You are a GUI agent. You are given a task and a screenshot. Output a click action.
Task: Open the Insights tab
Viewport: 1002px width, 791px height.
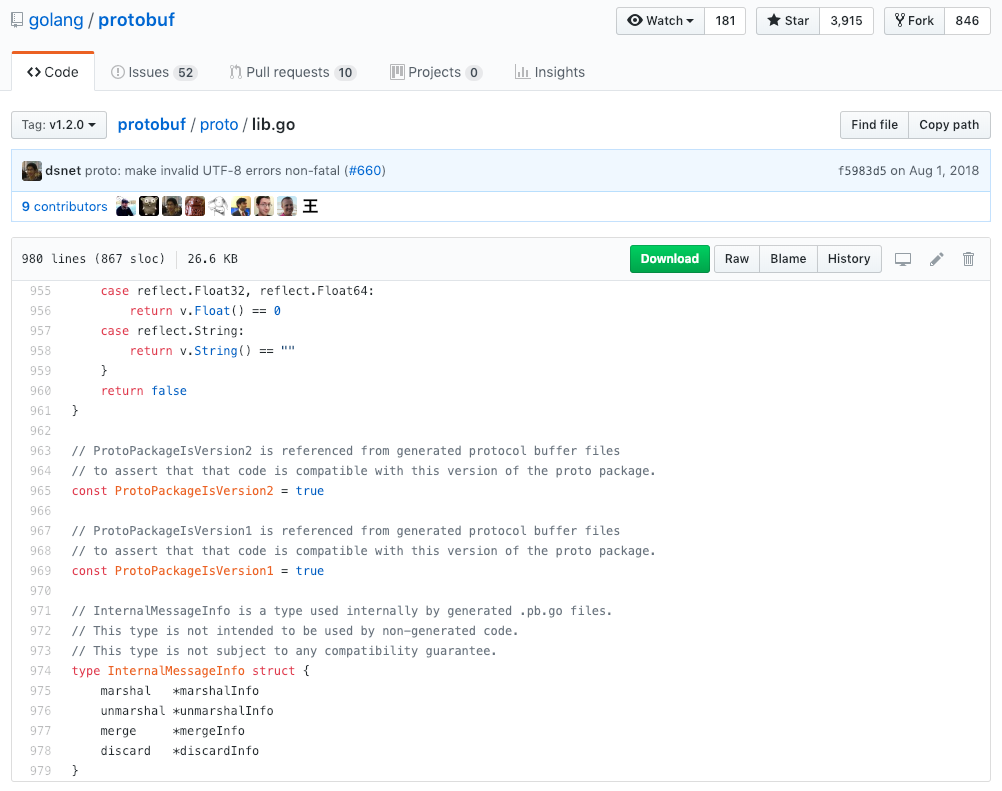tap(550, 72)
